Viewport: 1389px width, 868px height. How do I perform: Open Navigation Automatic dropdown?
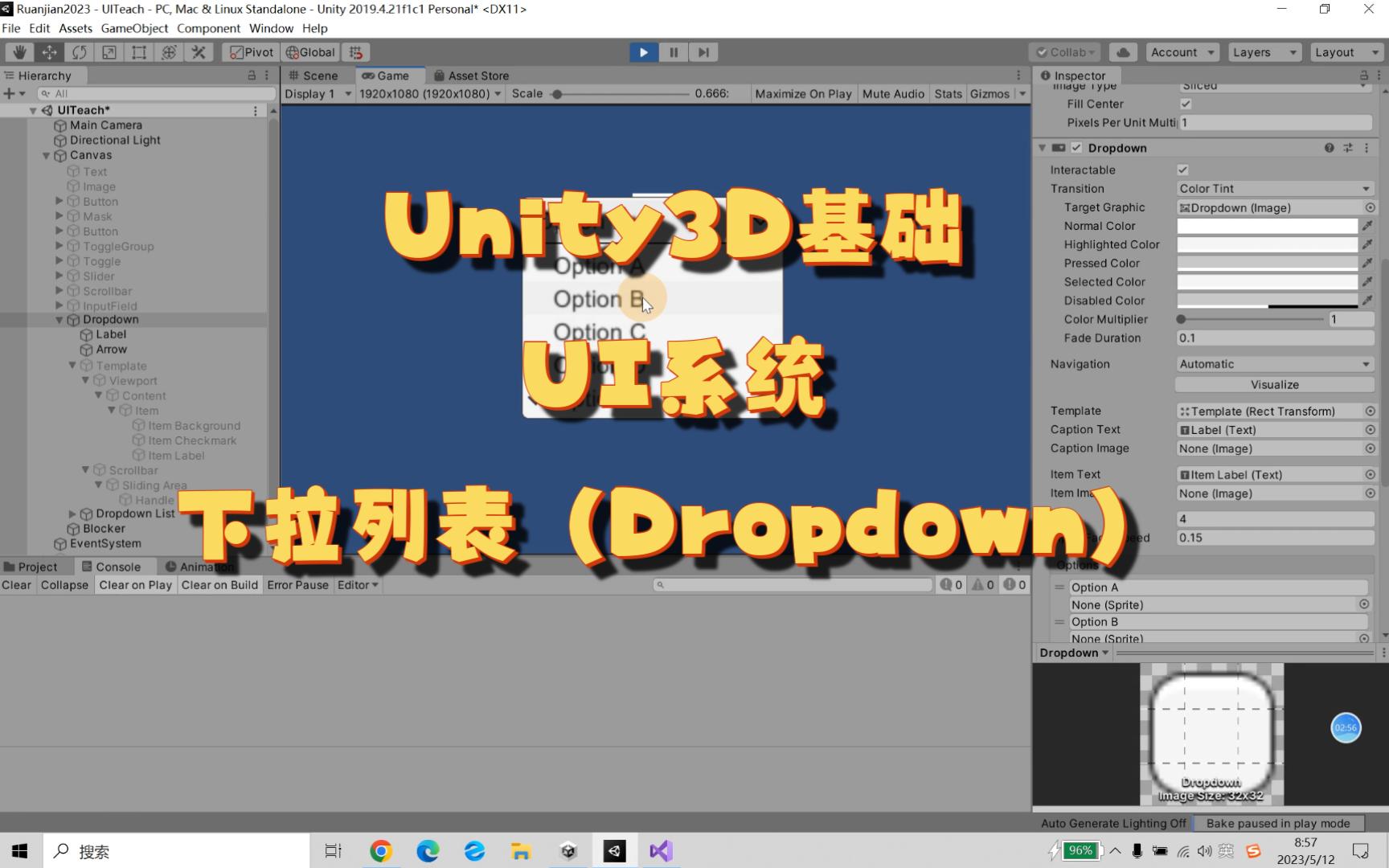click(x=1275, y=364)
